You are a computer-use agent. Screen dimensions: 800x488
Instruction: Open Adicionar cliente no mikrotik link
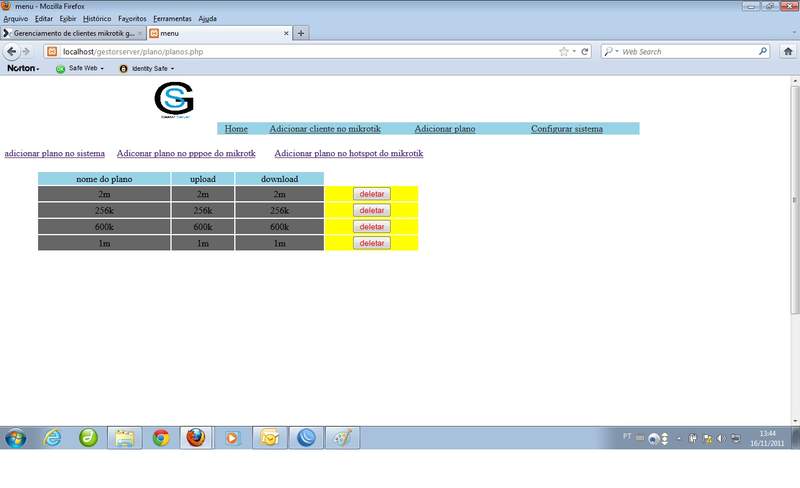(x=325, y=129)
